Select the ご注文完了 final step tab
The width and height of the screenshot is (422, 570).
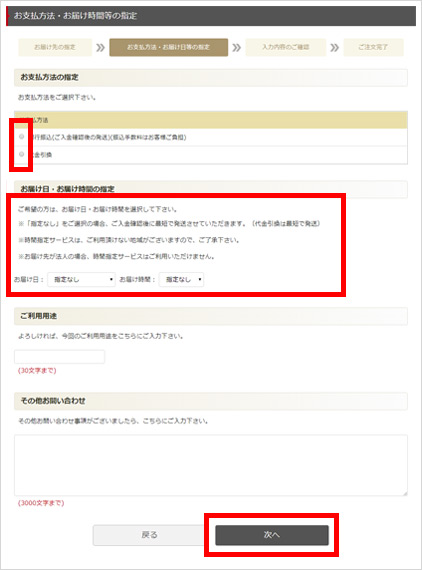tap(373, 47)
